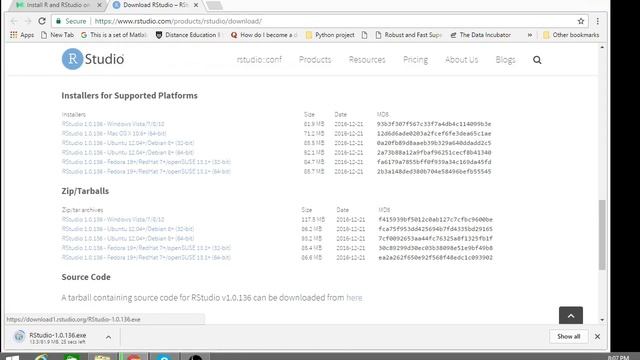Viewport: 640px width, 360px height.
Task: Open 'This is a set of Matlab' bookmark
Action: (x=113, y=35)
